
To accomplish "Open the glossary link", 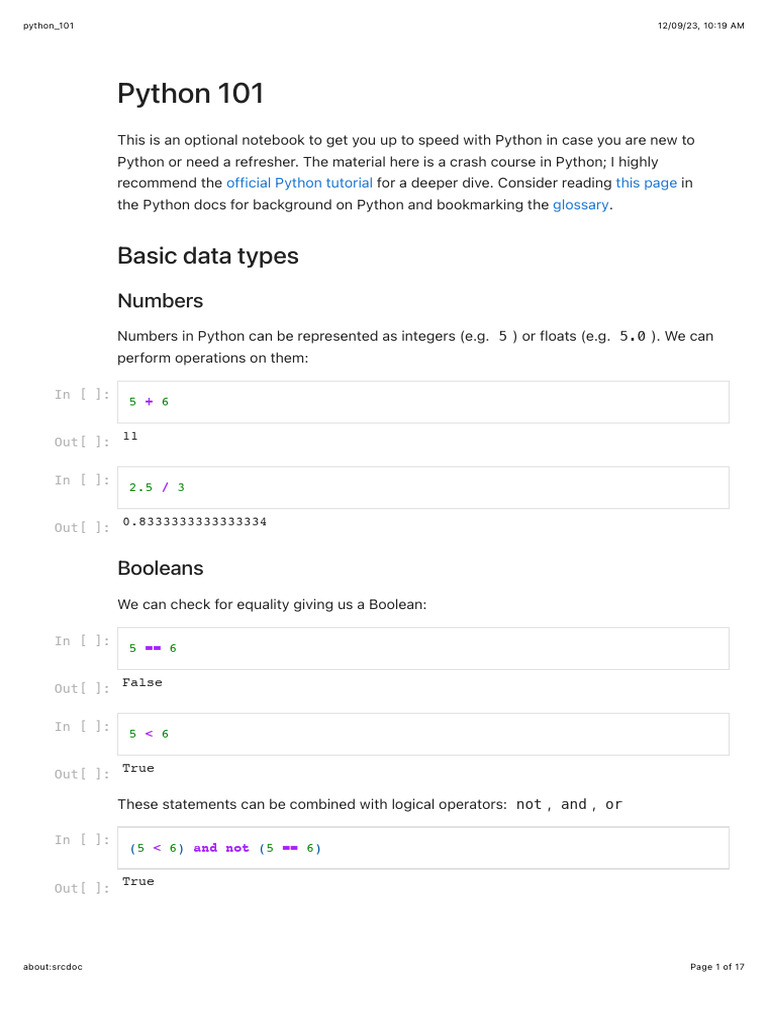I will tap(581, 204).
